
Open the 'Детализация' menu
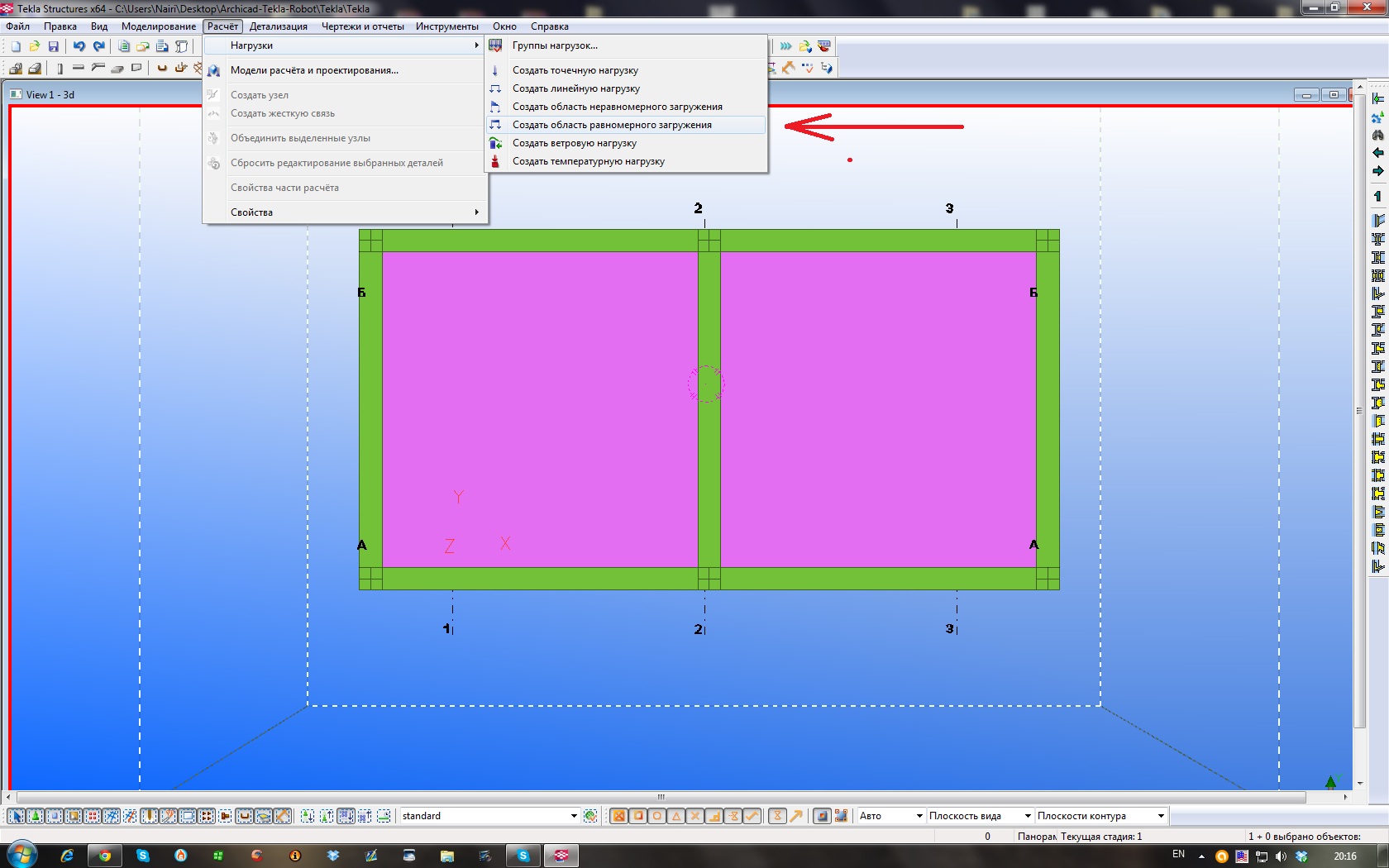click(x=279, y=26)
